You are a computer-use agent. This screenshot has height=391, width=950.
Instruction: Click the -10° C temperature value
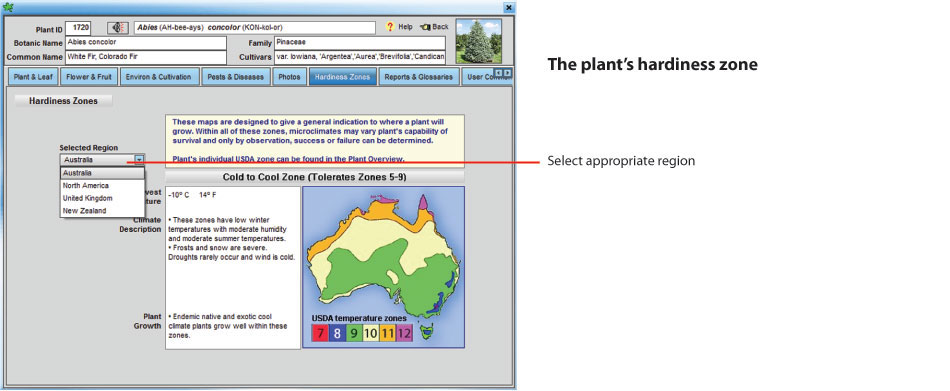point(179,195)
